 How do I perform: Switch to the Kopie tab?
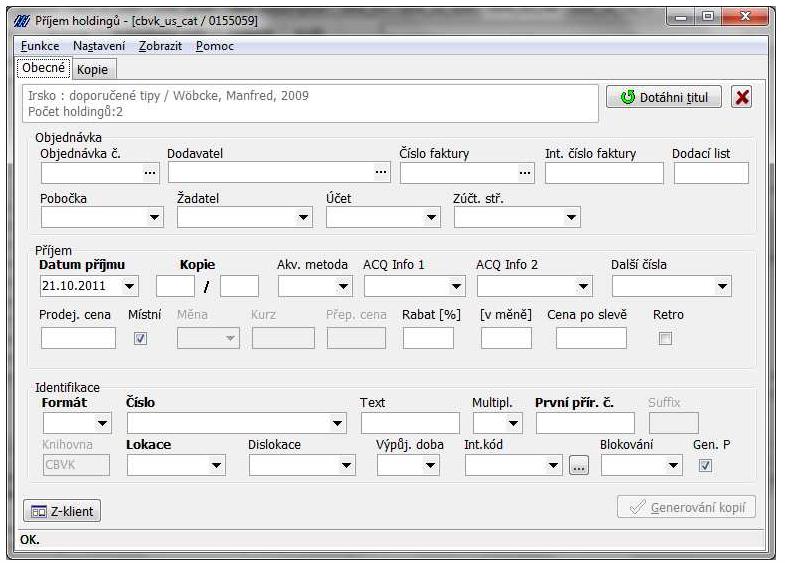(93, 70)
